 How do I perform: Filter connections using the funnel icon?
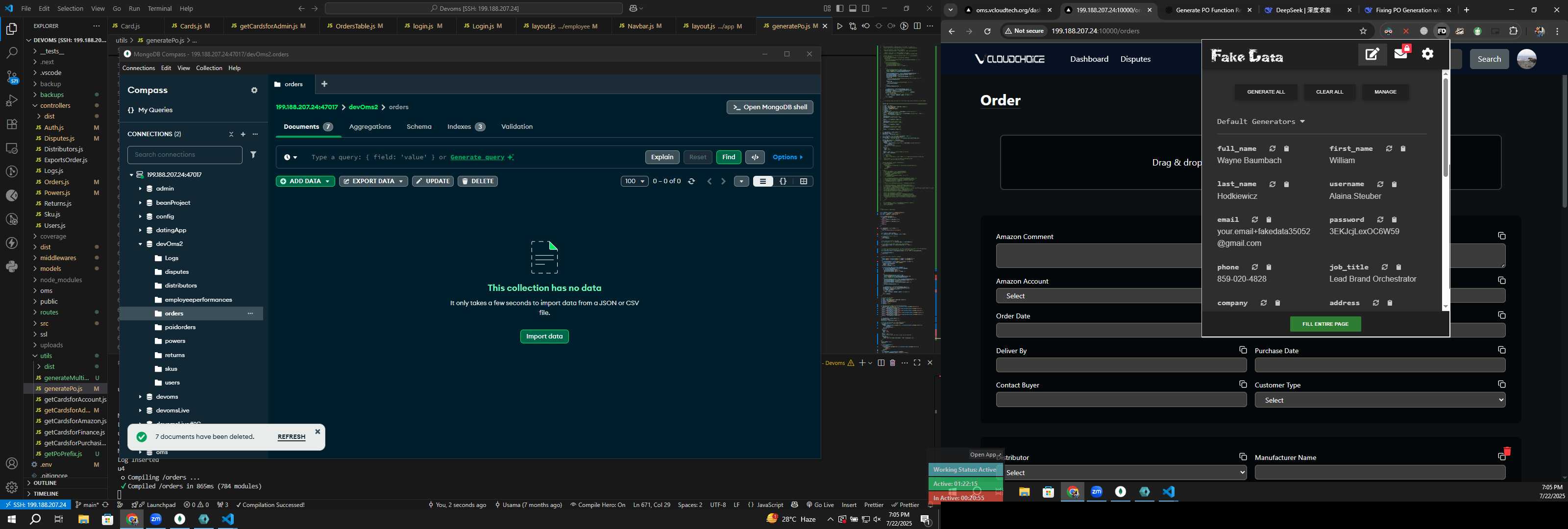coord(253,155)
